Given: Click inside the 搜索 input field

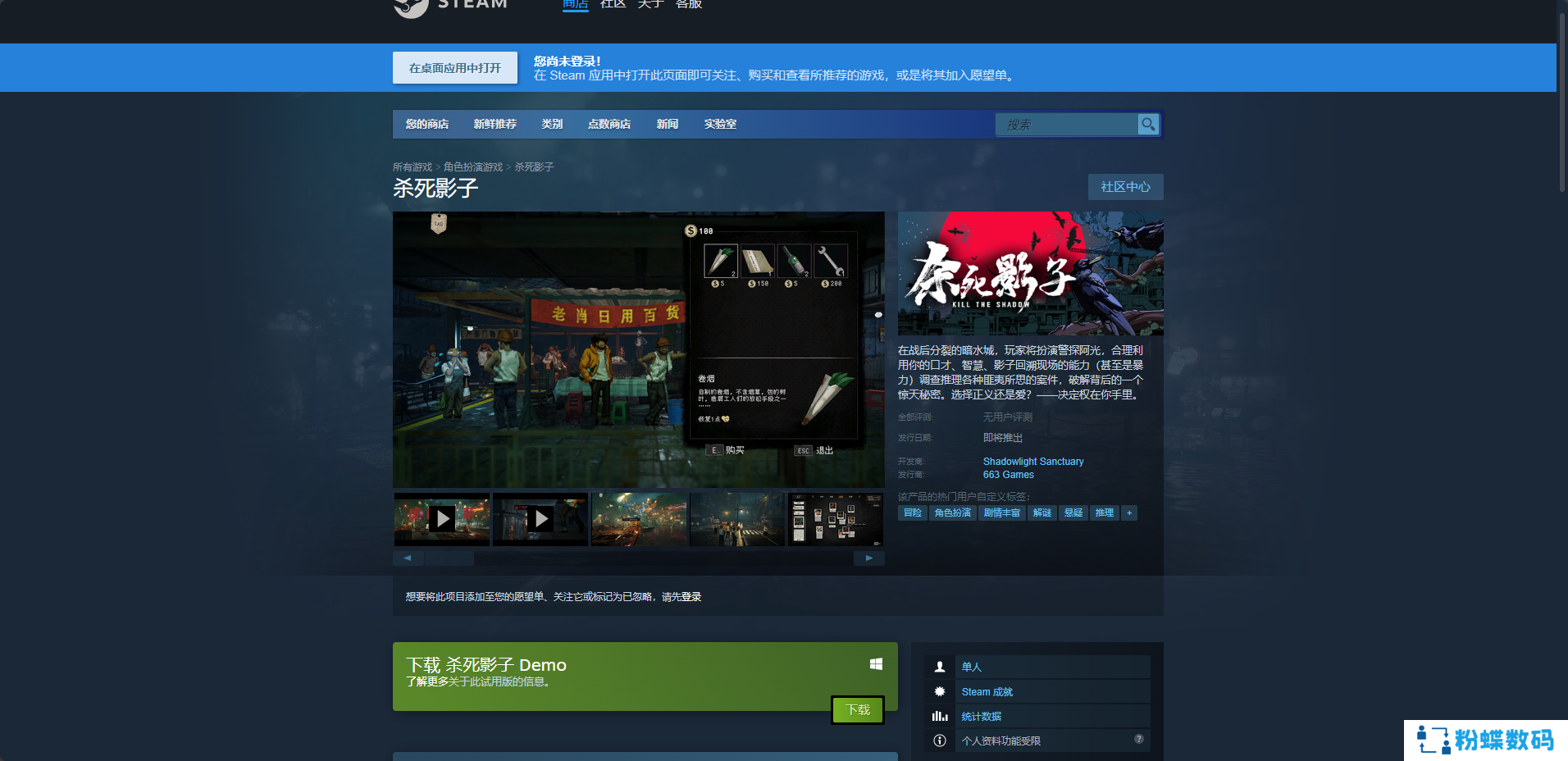Looking at the screenshot, I should pyautogui.click(x=1066, y=125).
